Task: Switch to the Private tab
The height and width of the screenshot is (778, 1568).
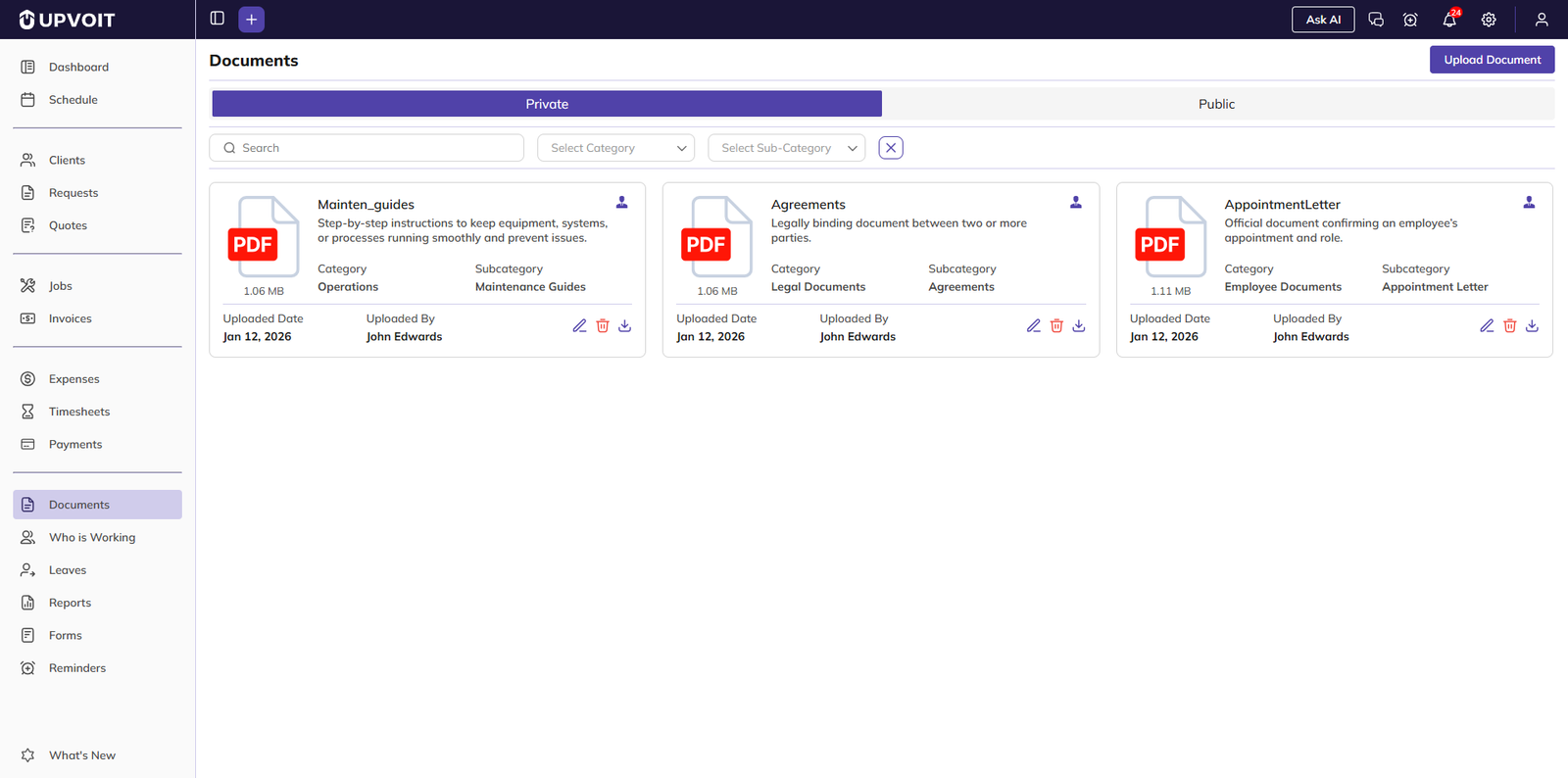Action: click(547, 104)
